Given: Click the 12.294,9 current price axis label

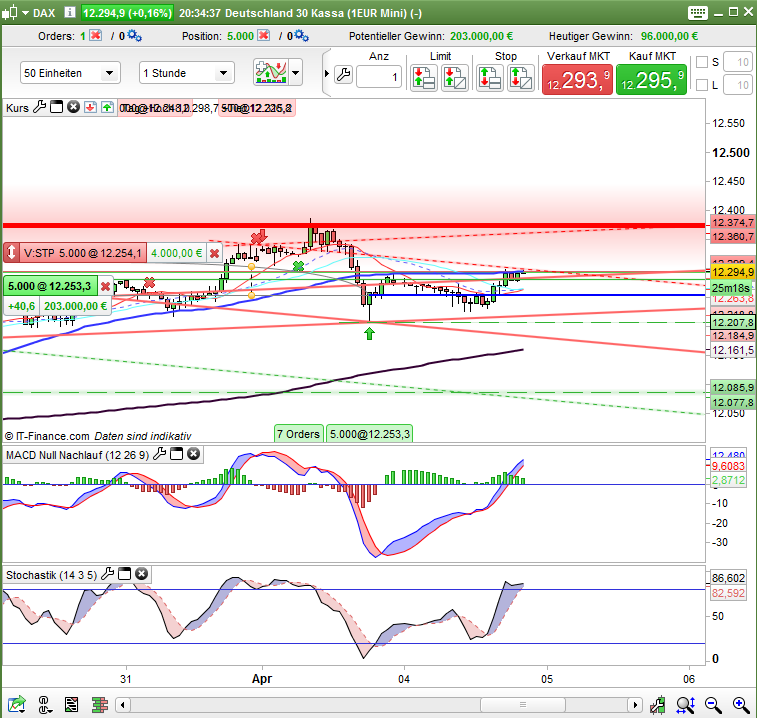Looking at the screenshot, I should (732, 272).
